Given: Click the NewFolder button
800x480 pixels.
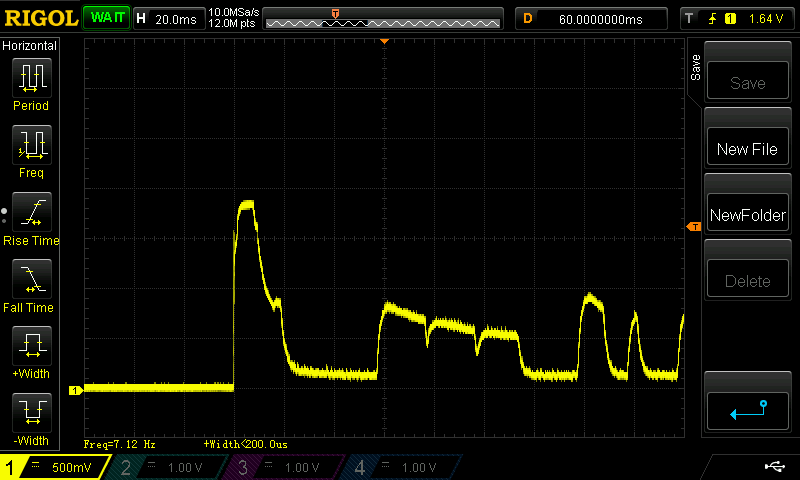Looking at the screenshot, I should [747, 213].
